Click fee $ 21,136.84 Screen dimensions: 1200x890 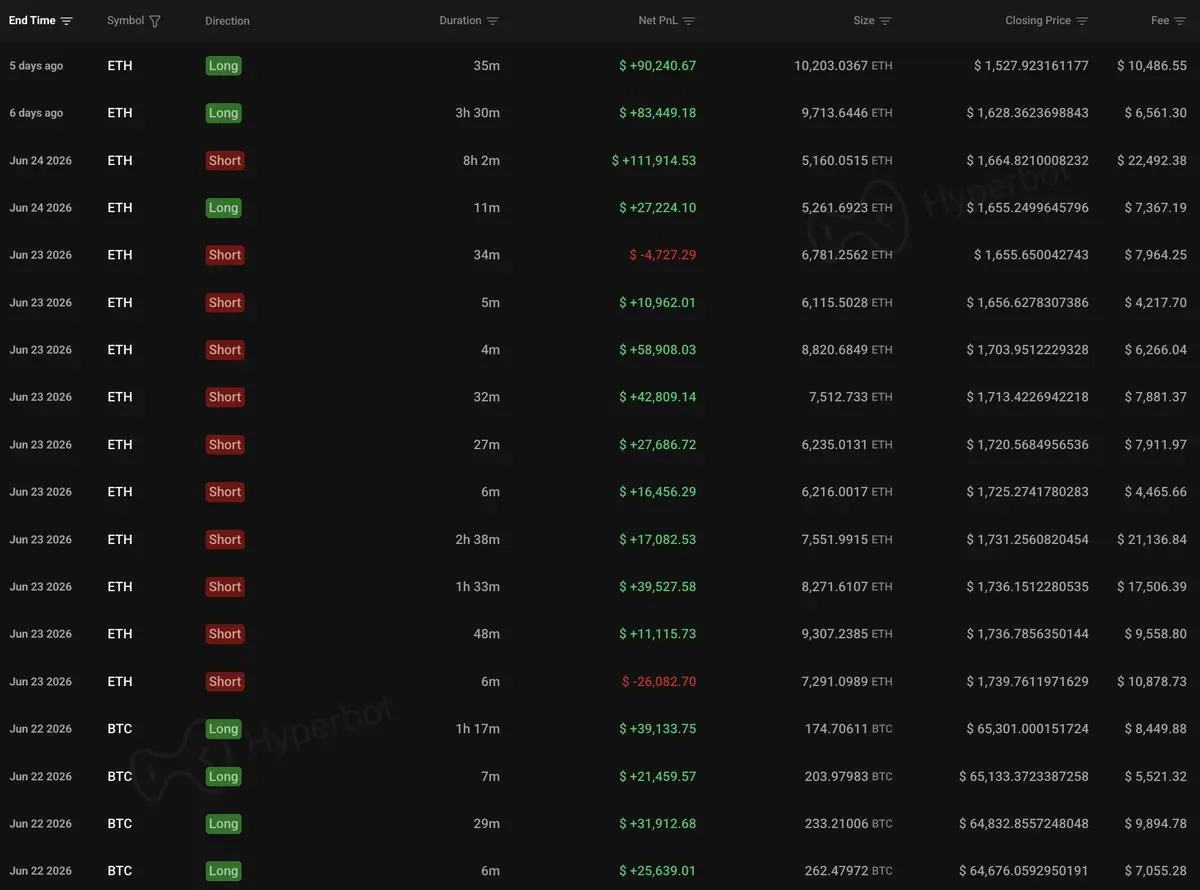coord(1152,540)
